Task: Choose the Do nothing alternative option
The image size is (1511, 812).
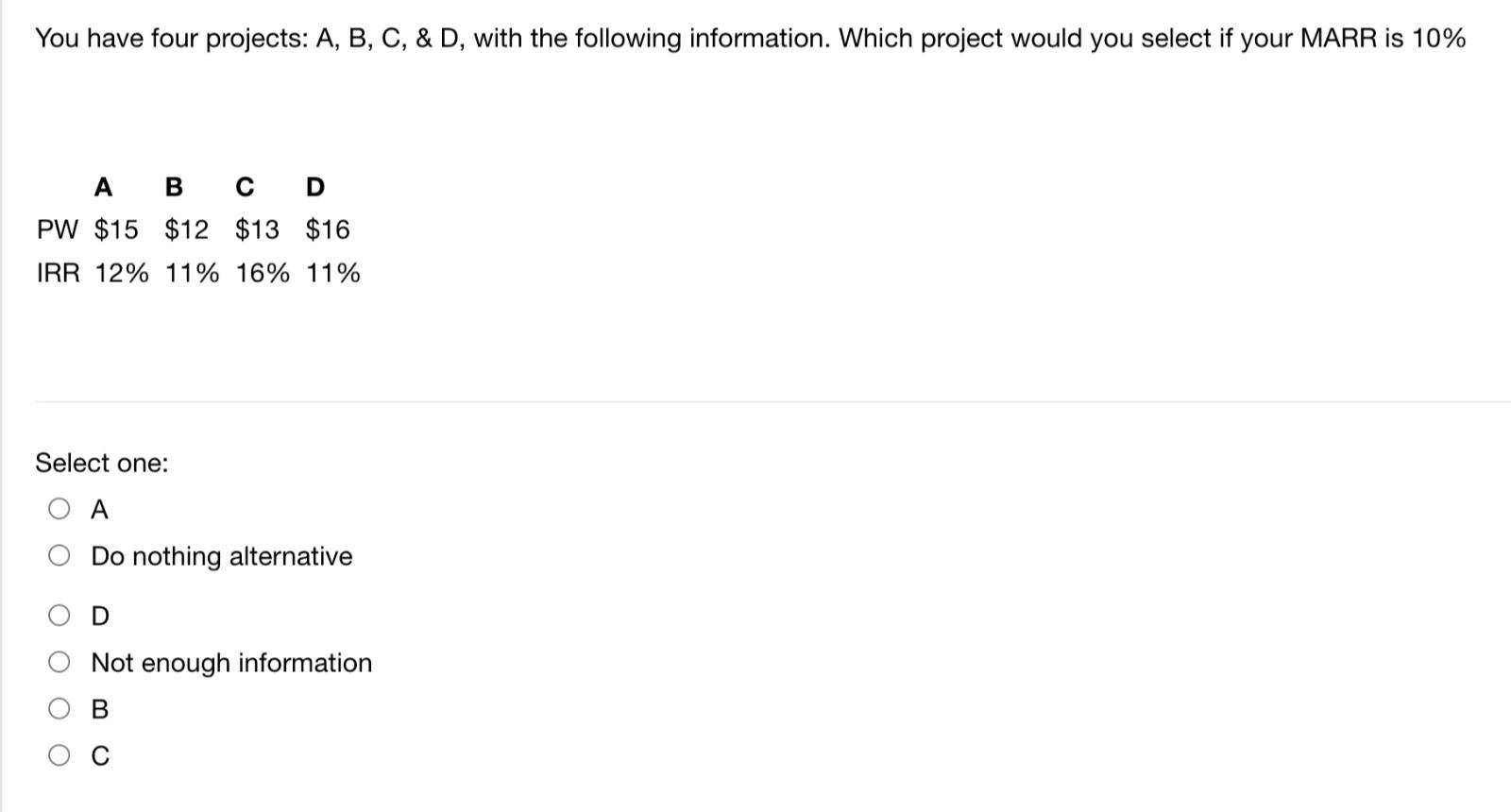Action: pyautogui.click(x=59, y=556)
